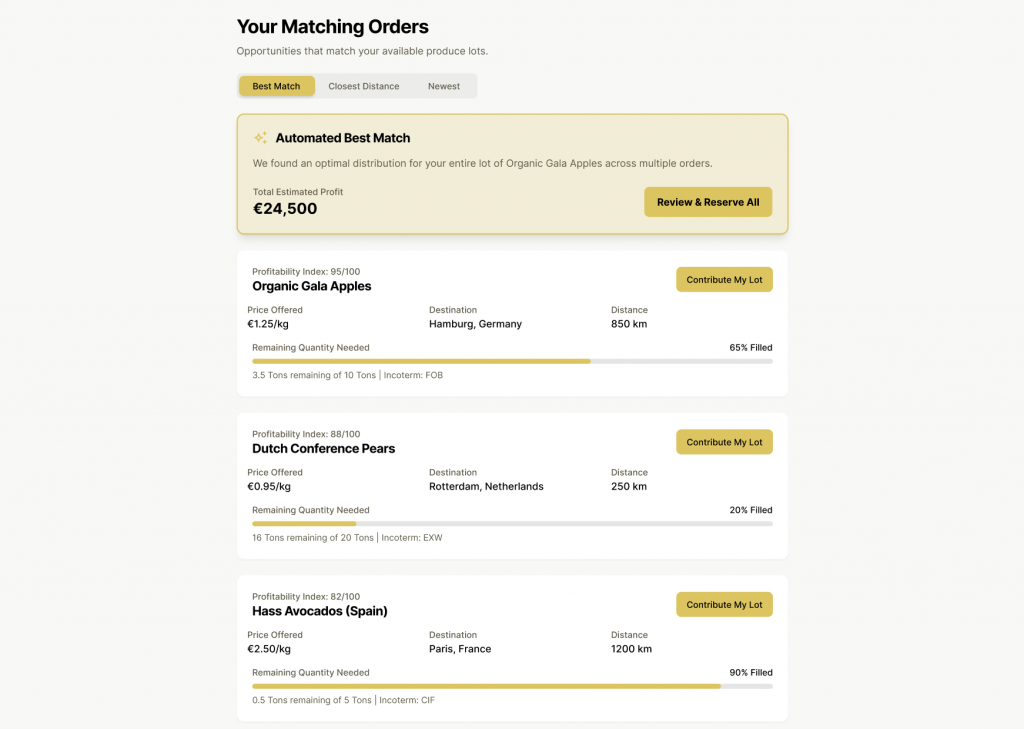Click the sparkle icon in Automated Best Match banner
Image resolution: width=1024 pixels, height=729 pixels.
[x=260, y=137]
